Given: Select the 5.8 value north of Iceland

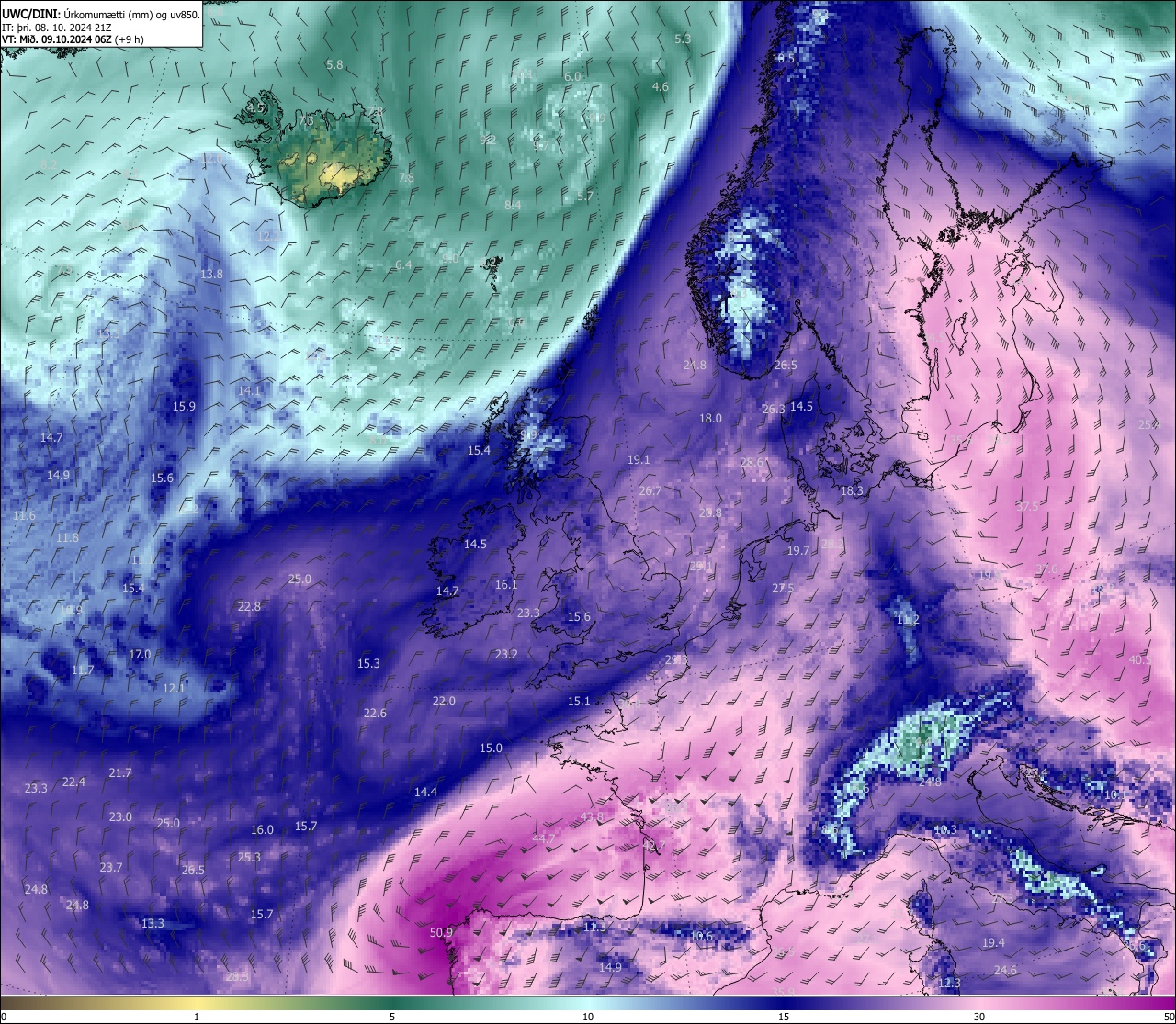Looking at the screenshot, I should point(334,64).
